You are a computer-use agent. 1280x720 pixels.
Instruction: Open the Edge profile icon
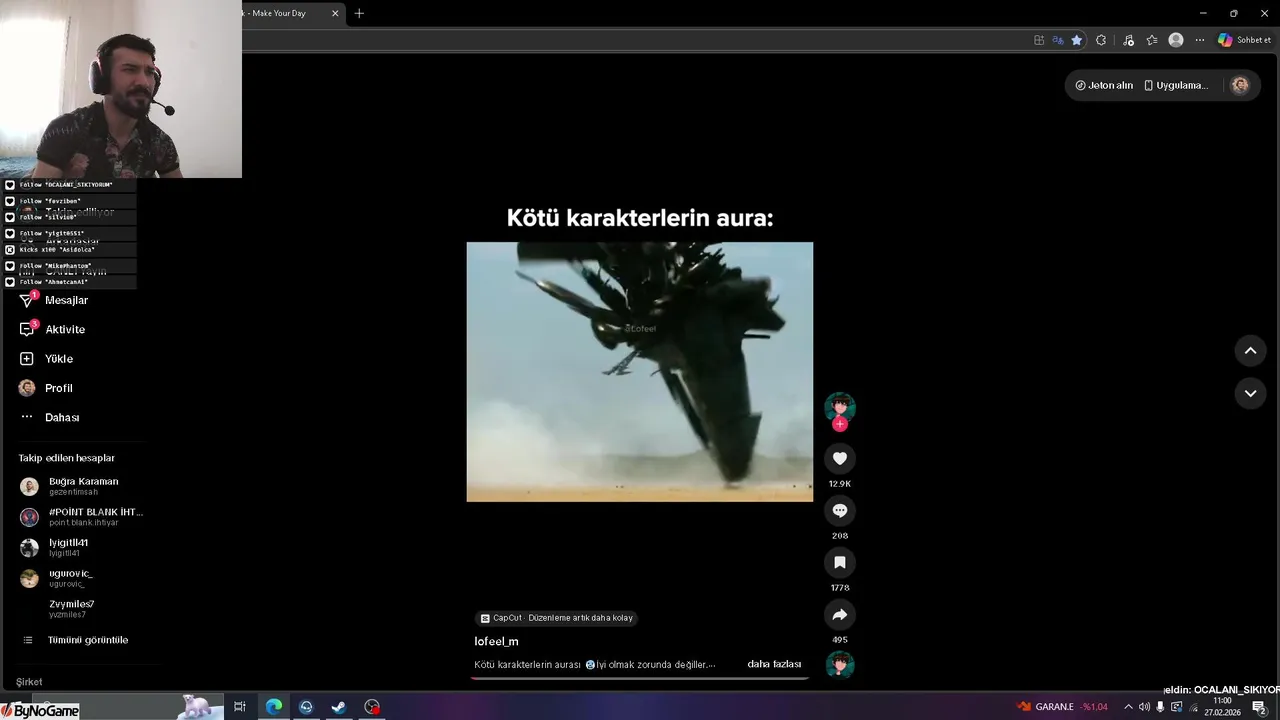[x=1176, y=40]
